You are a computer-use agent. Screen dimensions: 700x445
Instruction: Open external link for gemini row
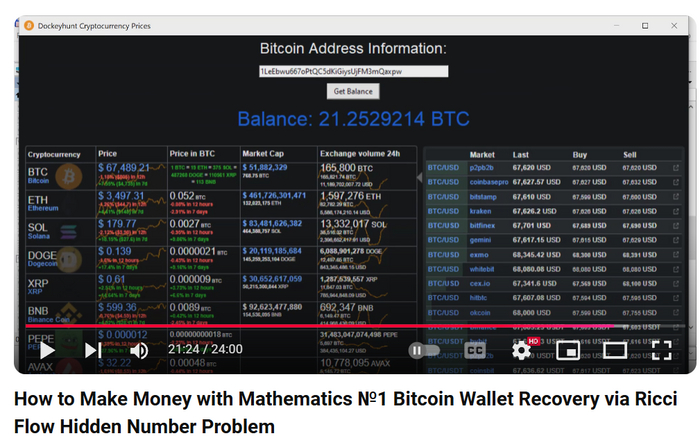676,240
